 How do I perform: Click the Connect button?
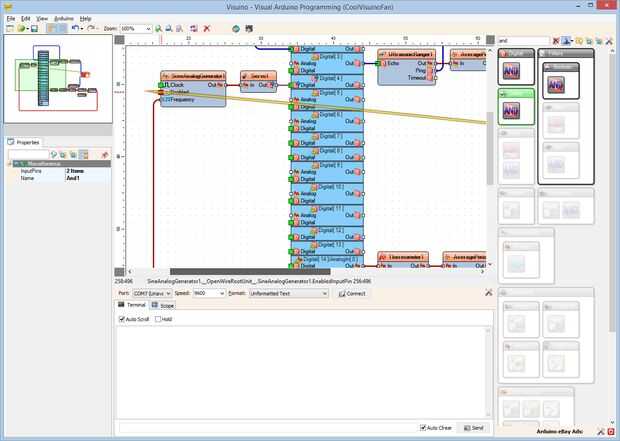coord(352,293)
